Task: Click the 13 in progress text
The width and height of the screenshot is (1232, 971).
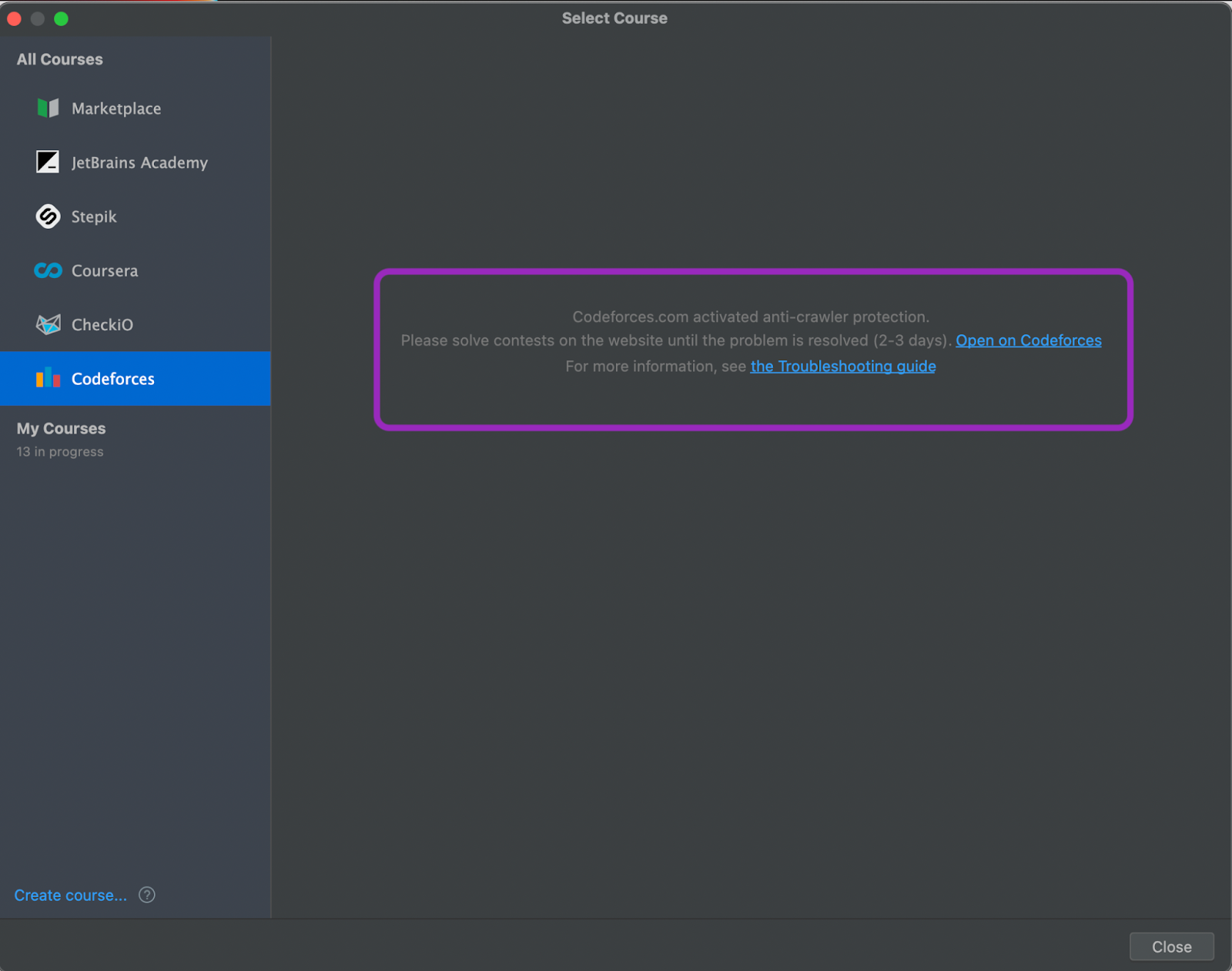Action: [x=60, y=452]
